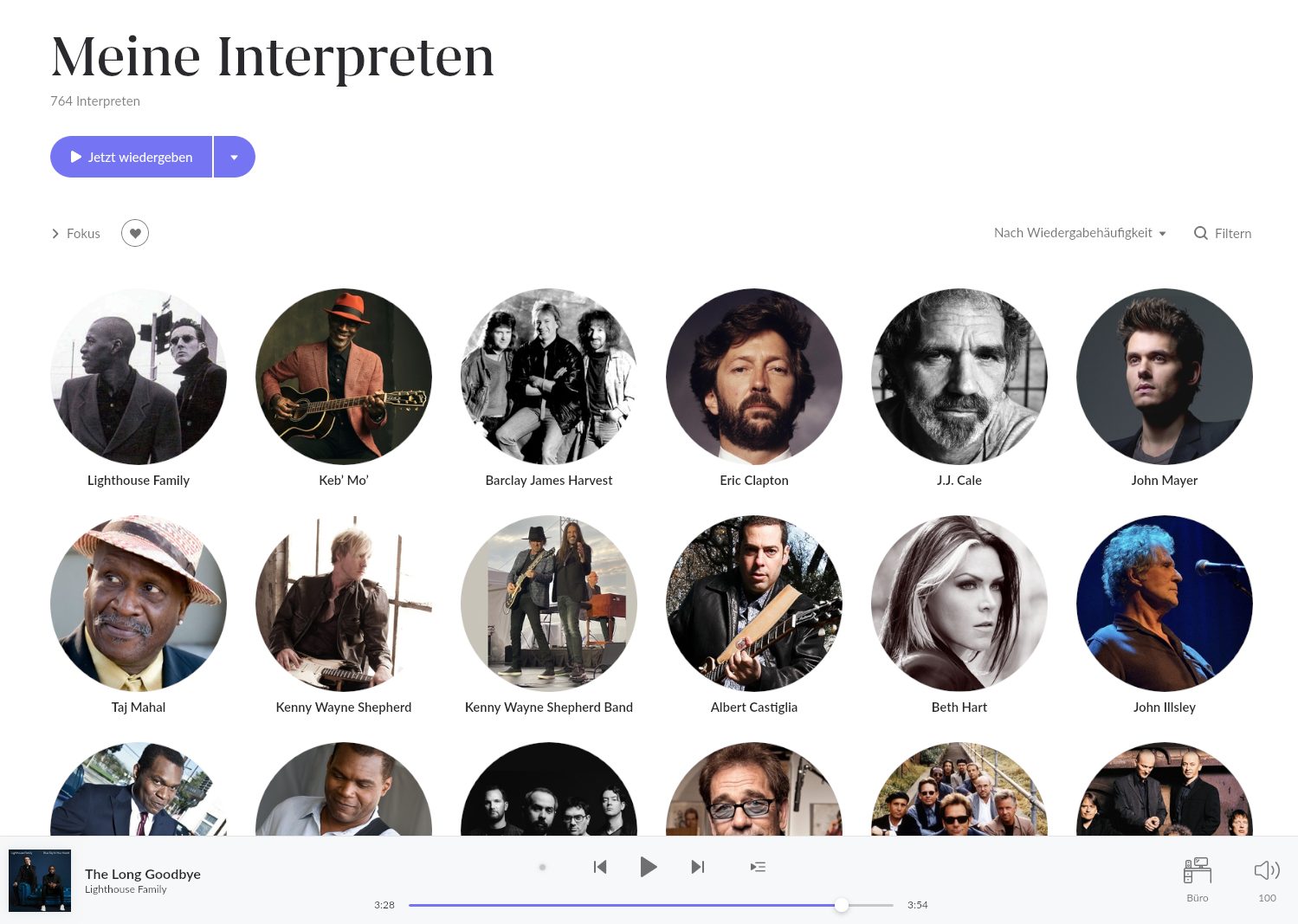Open the Keb' Mo' artist name label

(344, 481)
